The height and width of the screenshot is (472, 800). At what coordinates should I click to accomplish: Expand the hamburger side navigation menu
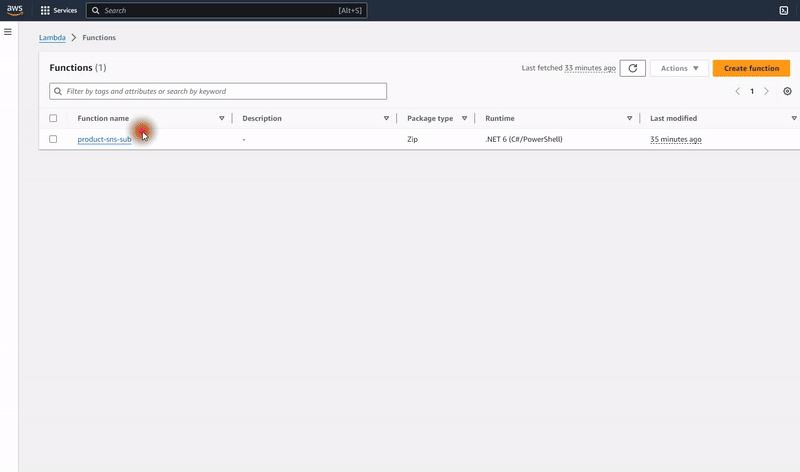[8, 32]
